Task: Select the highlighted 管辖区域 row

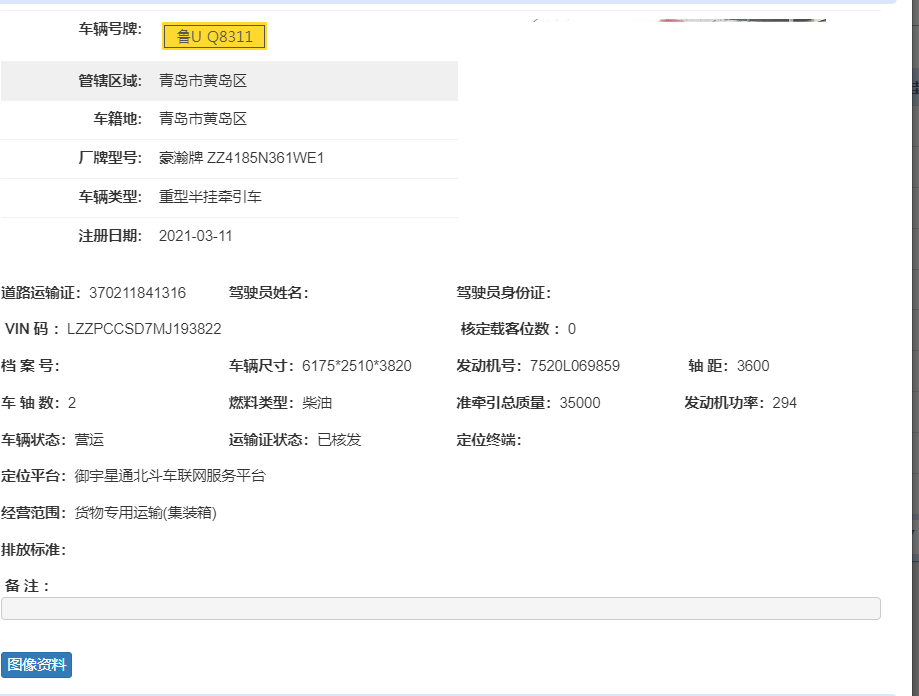Action: (229, 81)
